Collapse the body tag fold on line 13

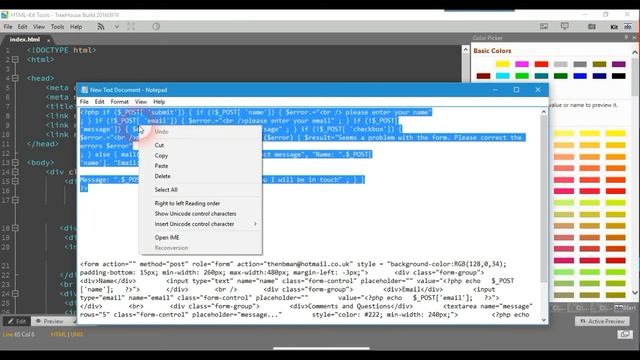click(15, 162)
